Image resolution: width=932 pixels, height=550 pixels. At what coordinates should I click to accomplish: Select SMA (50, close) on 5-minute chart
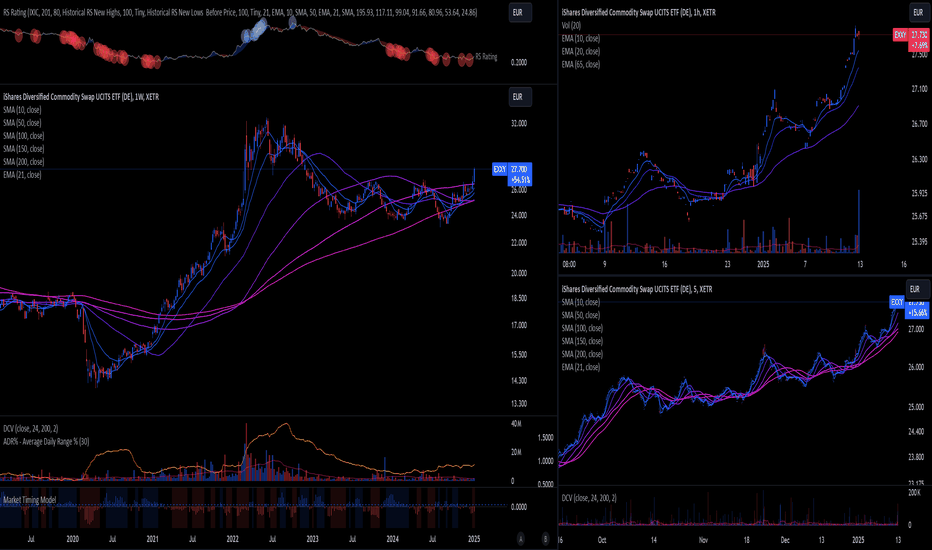[x=581, y=316]
